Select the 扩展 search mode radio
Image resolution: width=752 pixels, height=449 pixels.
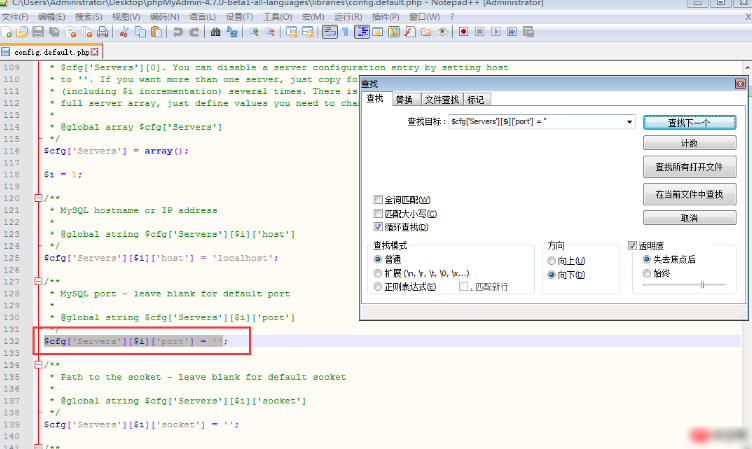378,273
